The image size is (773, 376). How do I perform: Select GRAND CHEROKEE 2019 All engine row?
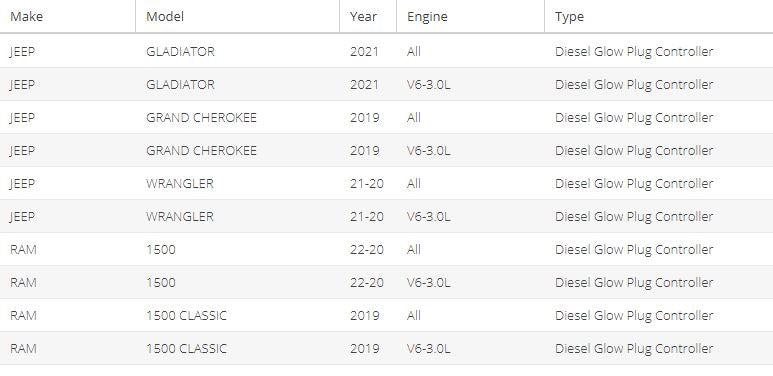(x=386, y=117)
